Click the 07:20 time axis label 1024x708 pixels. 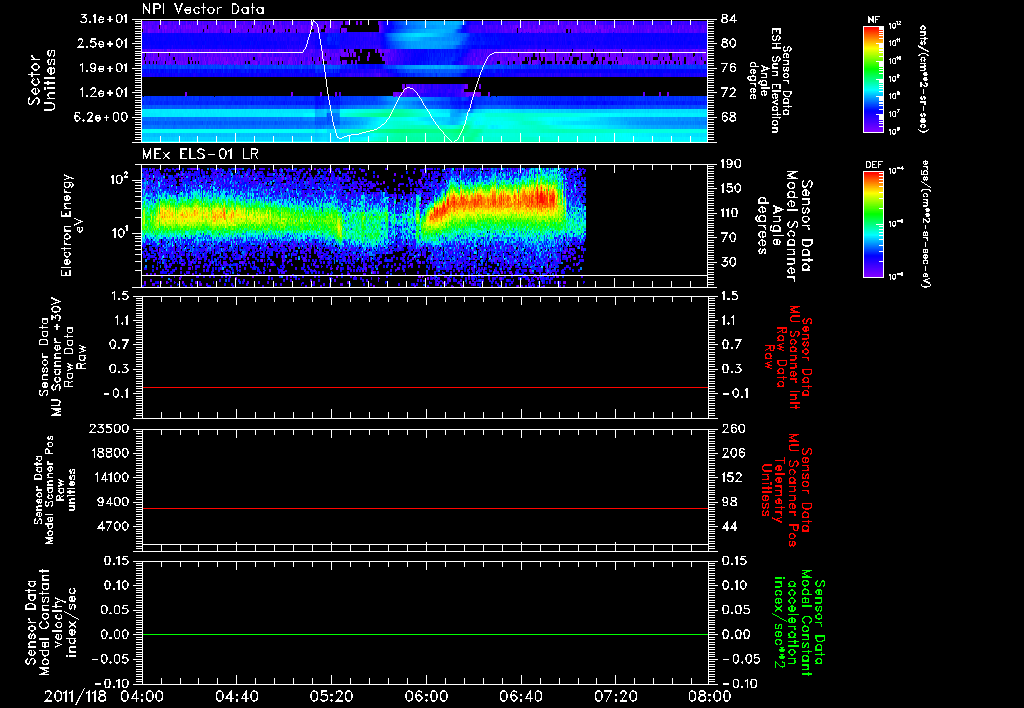coord(615,696)
